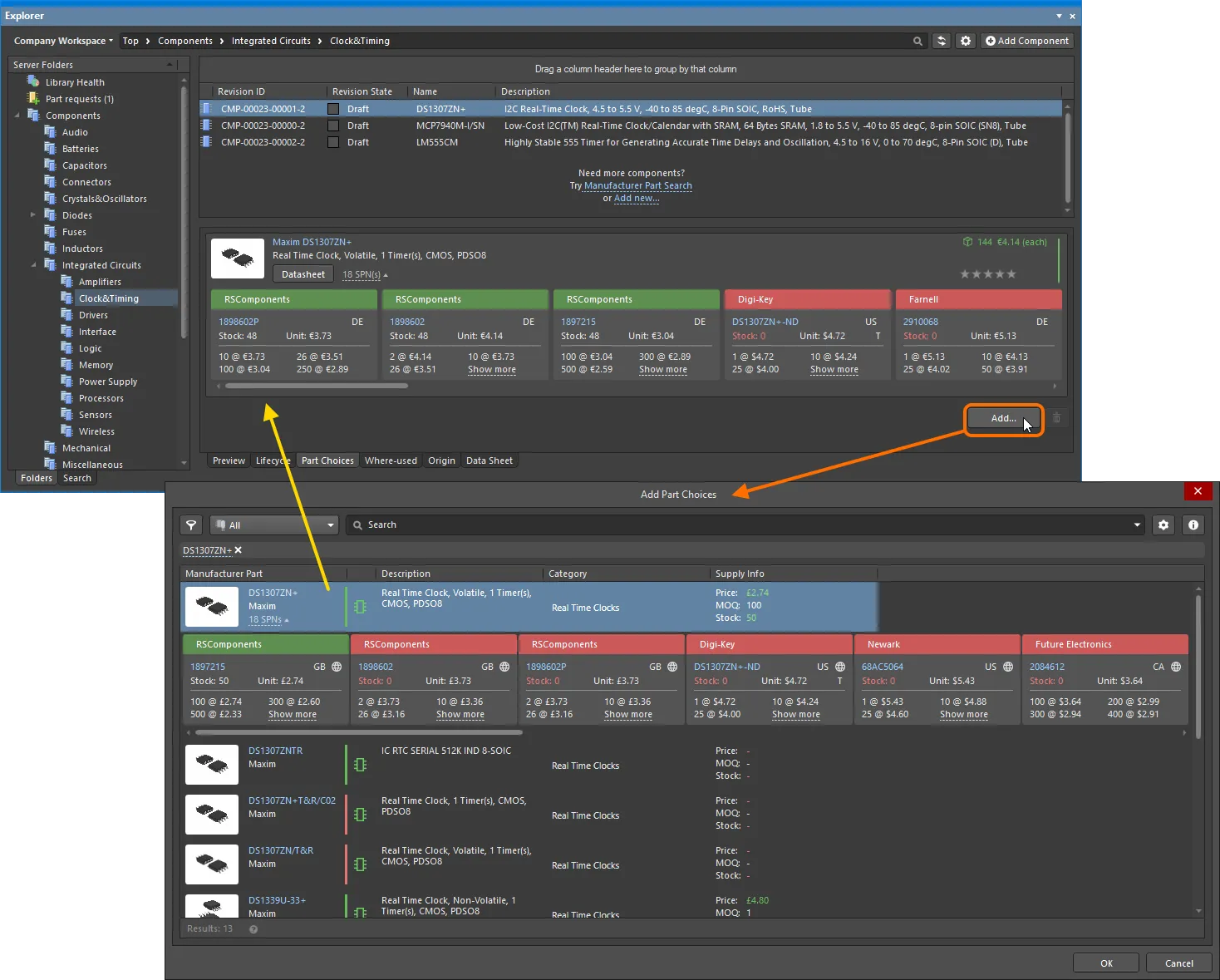Click the Mechanical folder icon in tree
Screen dimensions: 1220x980
(50, 448)
